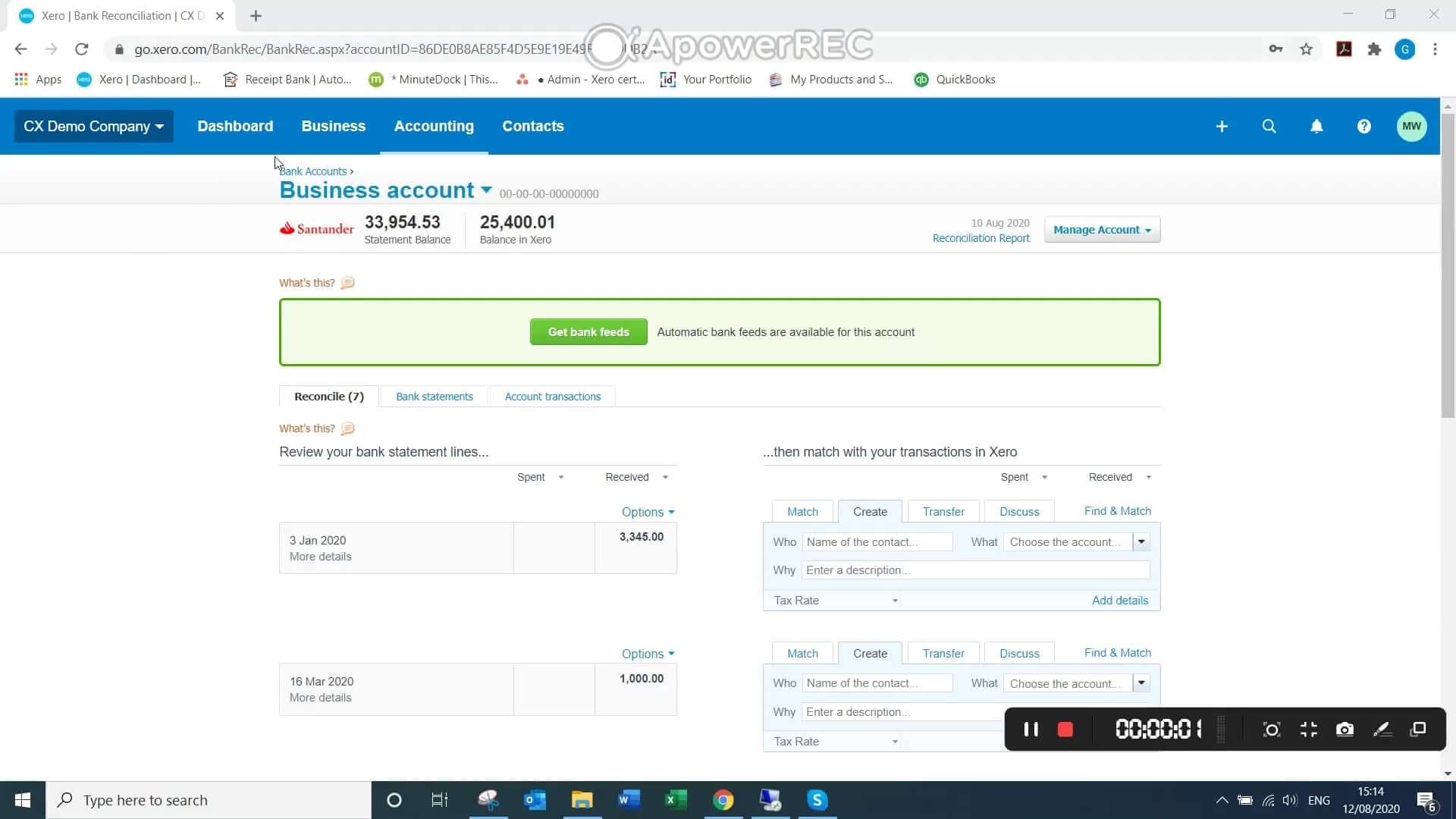This screenshot has height=819, width=1456.
Task: Compact the ApowerREC toolbar with the window icon
Action: click(x=1309, y=729)
